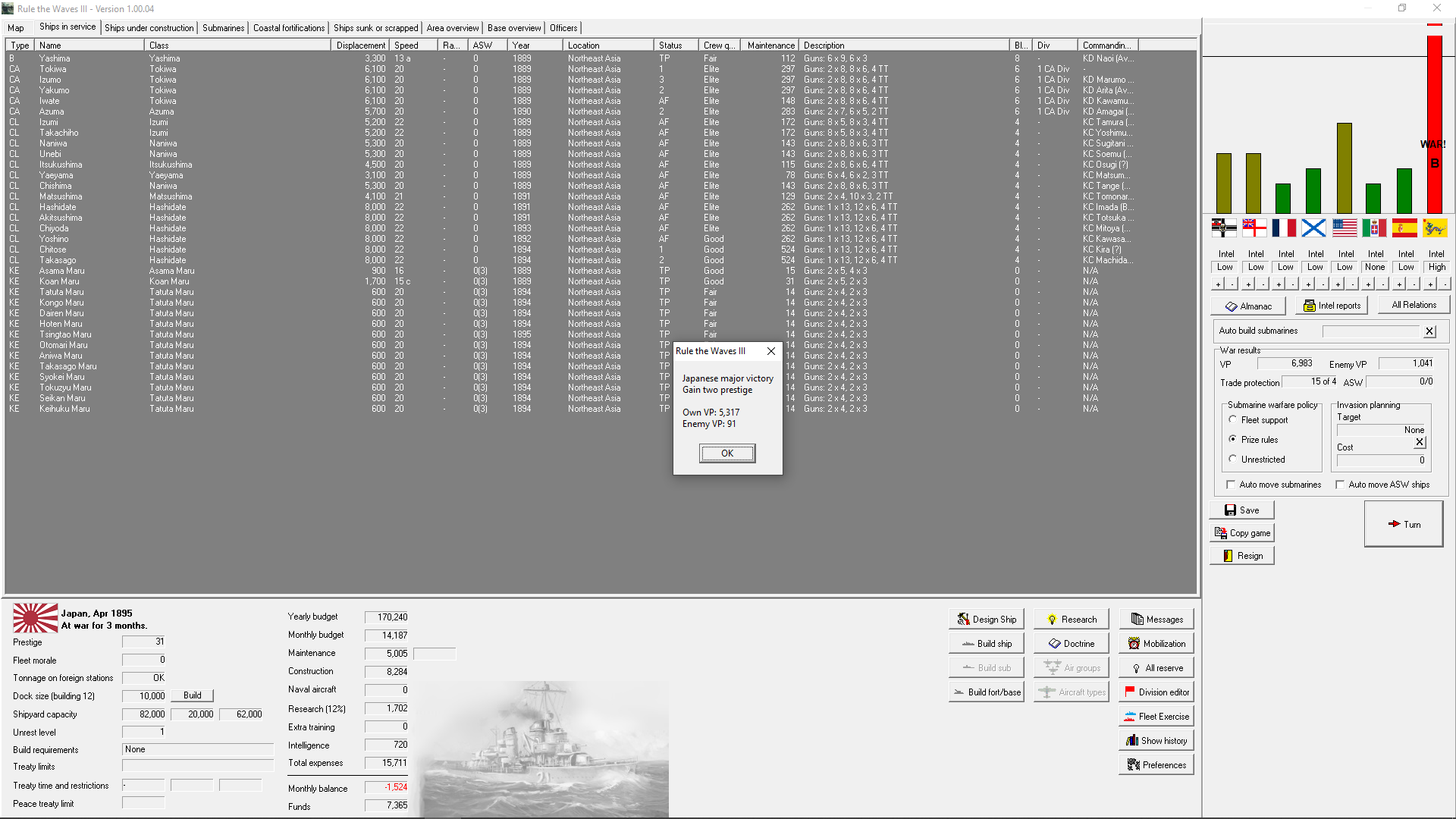Screen dimensions: 1456x819
Task: Clear Auto build submarines field
Action: point(1429,331)
